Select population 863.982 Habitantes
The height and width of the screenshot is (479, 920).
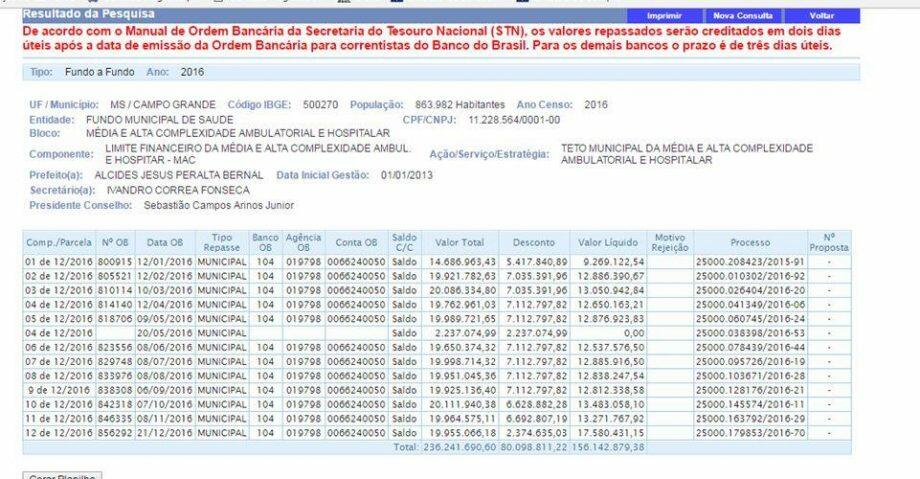(x=460, y=105)
